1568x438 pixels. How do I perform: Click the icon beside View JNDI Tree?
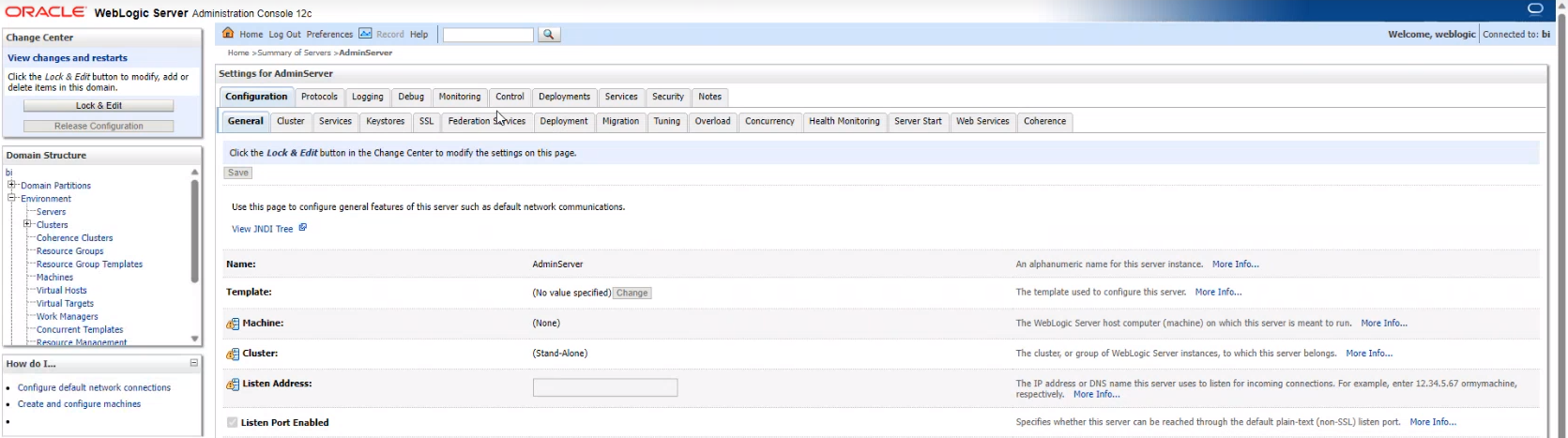(302, 228)
